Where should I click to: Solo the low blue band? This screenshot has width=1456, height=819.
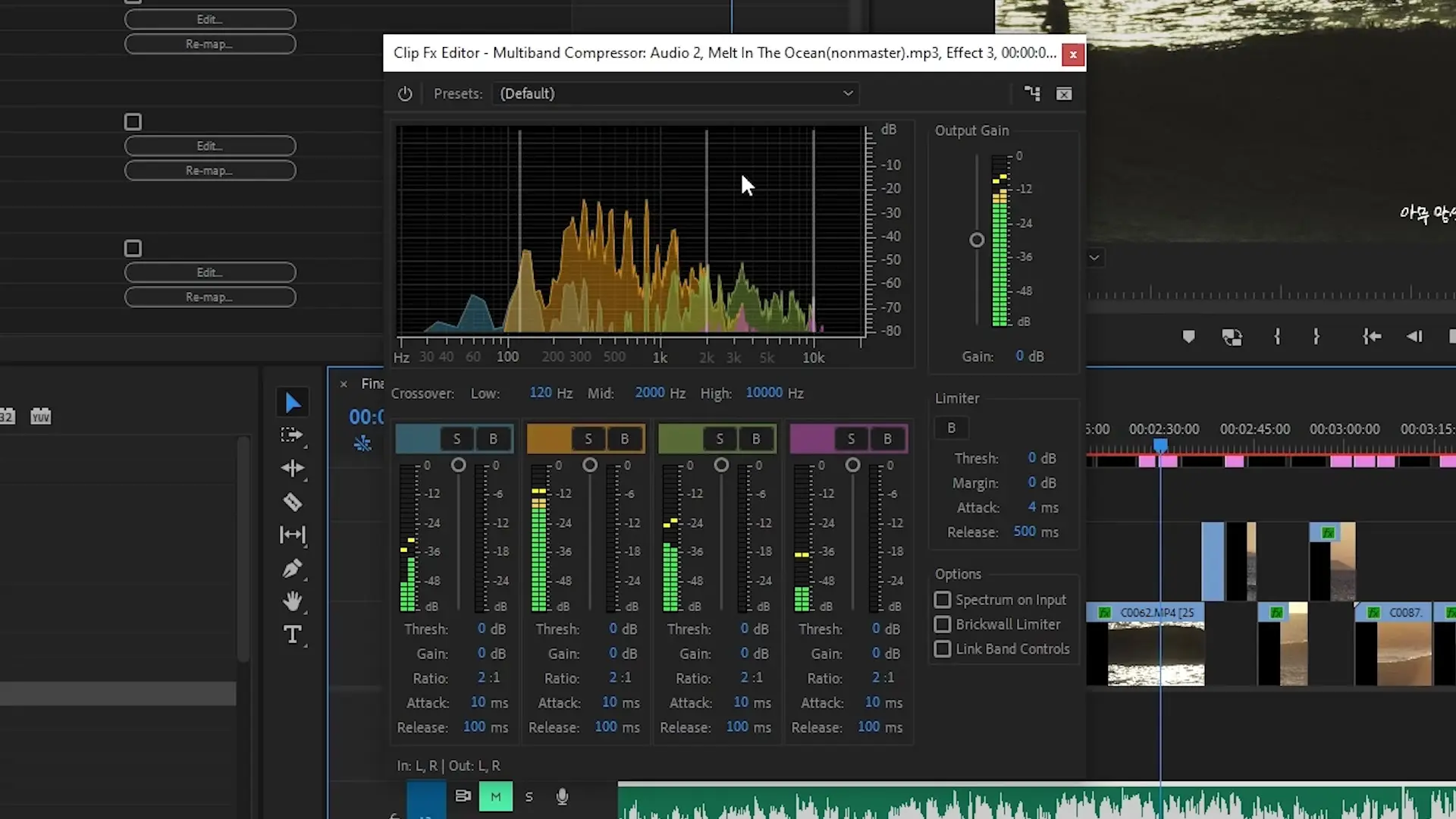click(x=457, y=439)
